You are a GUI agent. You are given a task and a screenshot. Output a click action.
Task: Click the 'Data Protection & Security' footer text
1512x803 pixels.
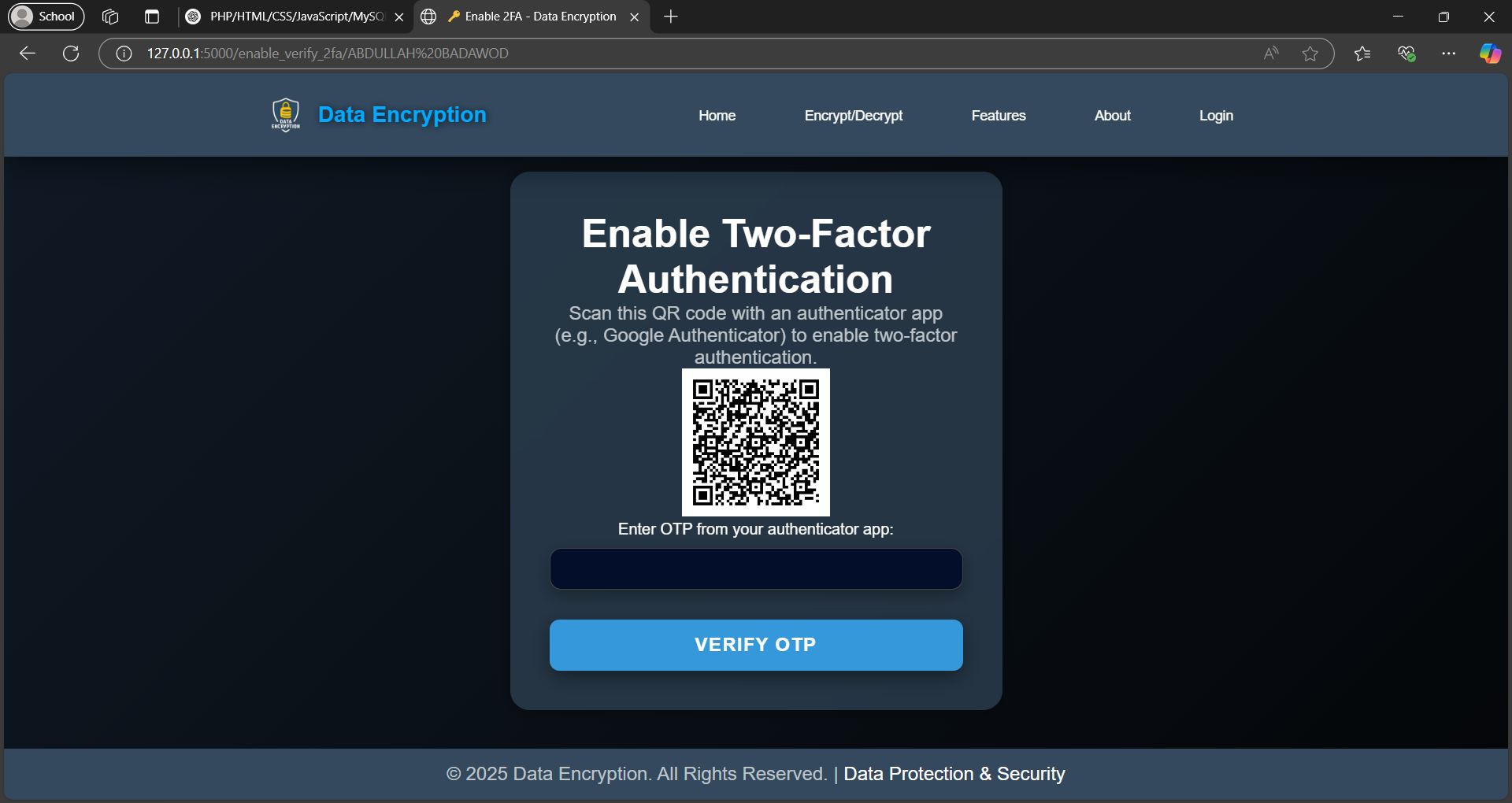click(x=954, y=774)
